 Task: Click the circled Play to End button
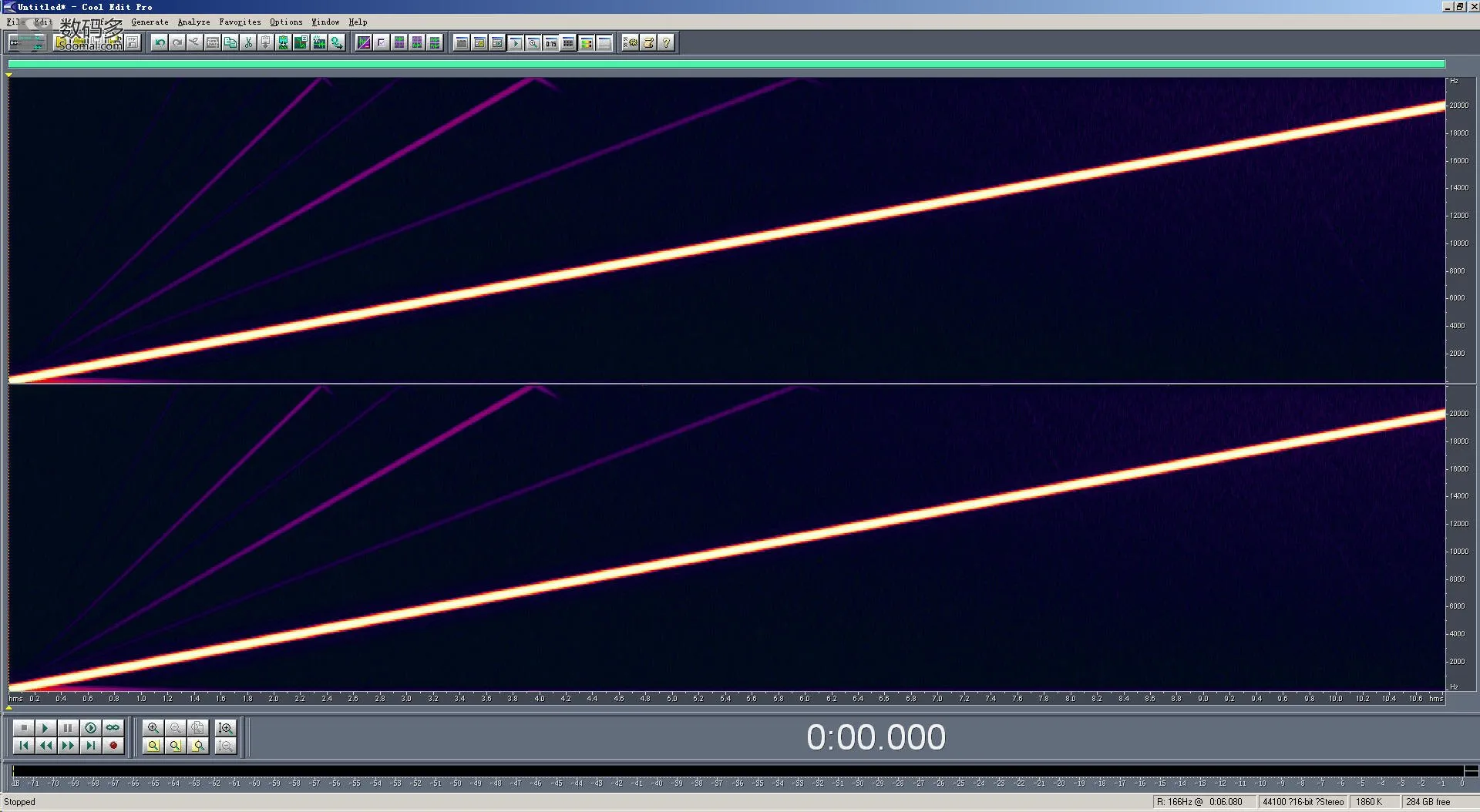click(x=90, y=727)
